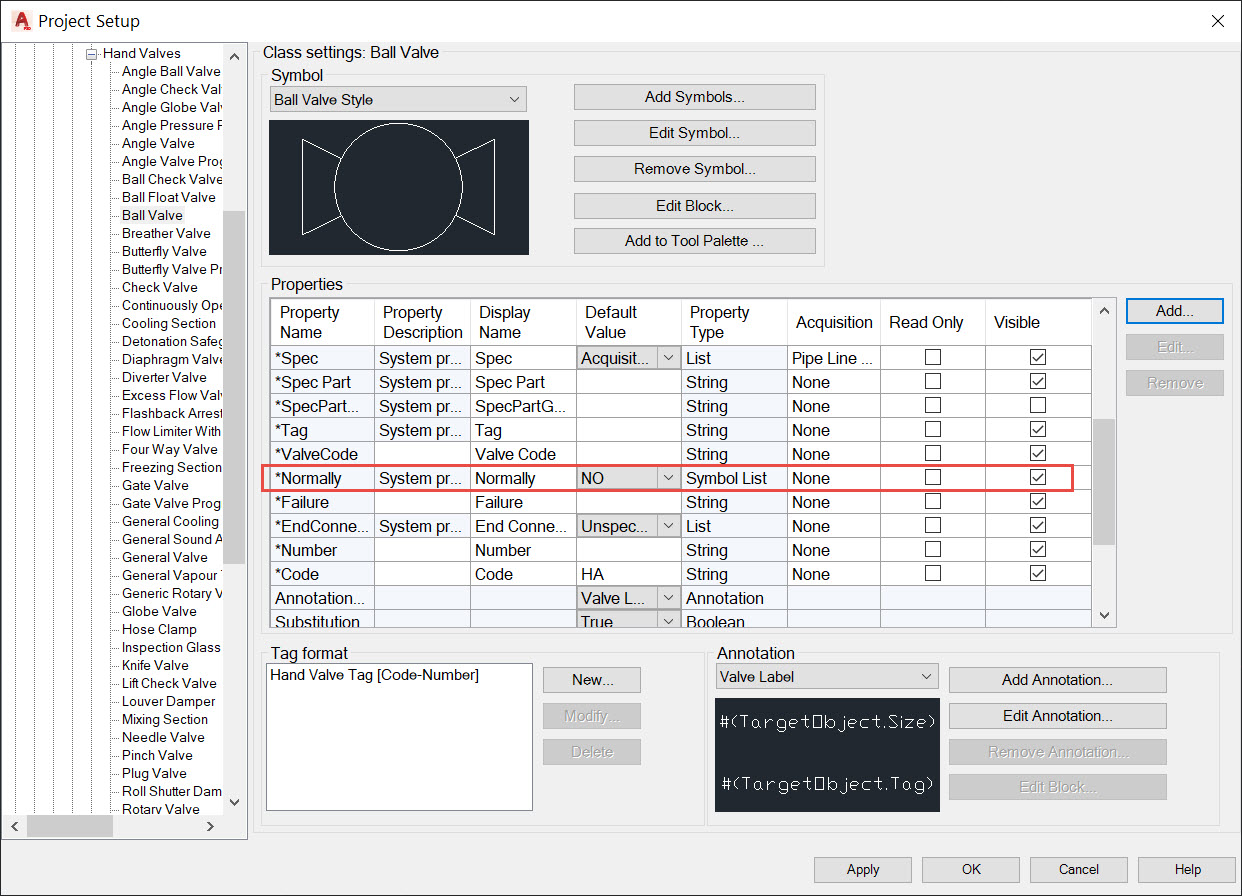Open the Normally default value NO dropdown

coord(669,478)
